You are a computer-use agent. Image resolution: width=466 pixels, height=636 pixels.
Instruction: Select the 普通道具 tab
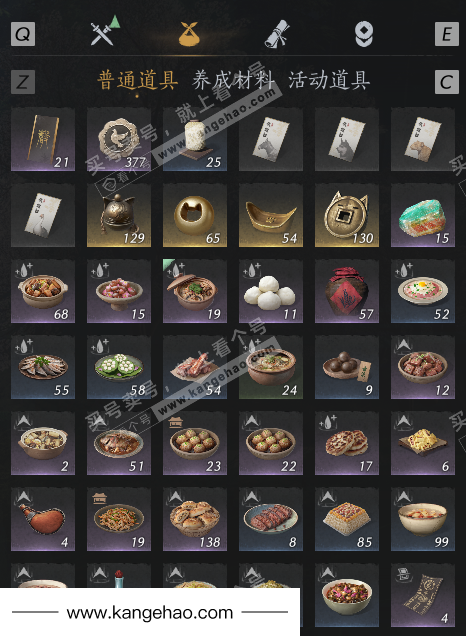137,80
